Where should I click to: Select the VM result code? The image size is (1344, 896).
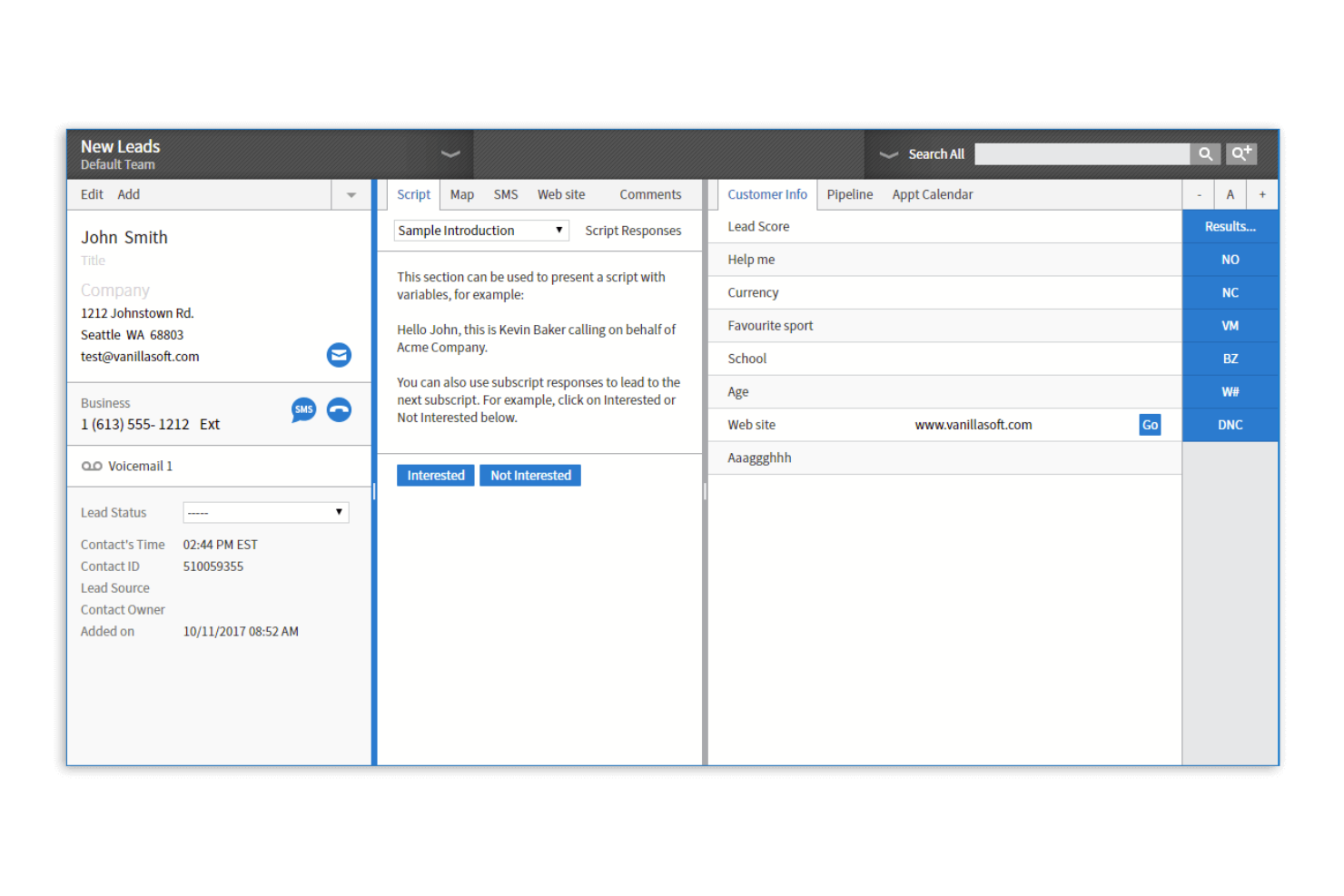1230,326
